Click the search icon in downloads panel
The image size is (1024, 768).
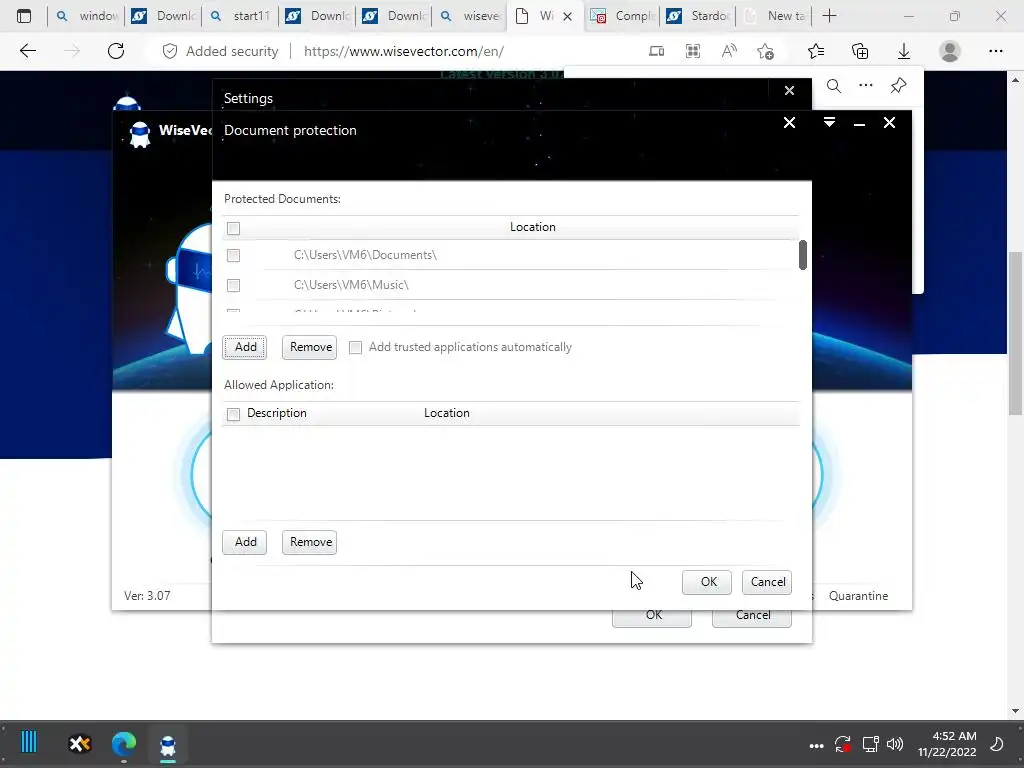tap(834, 86)
